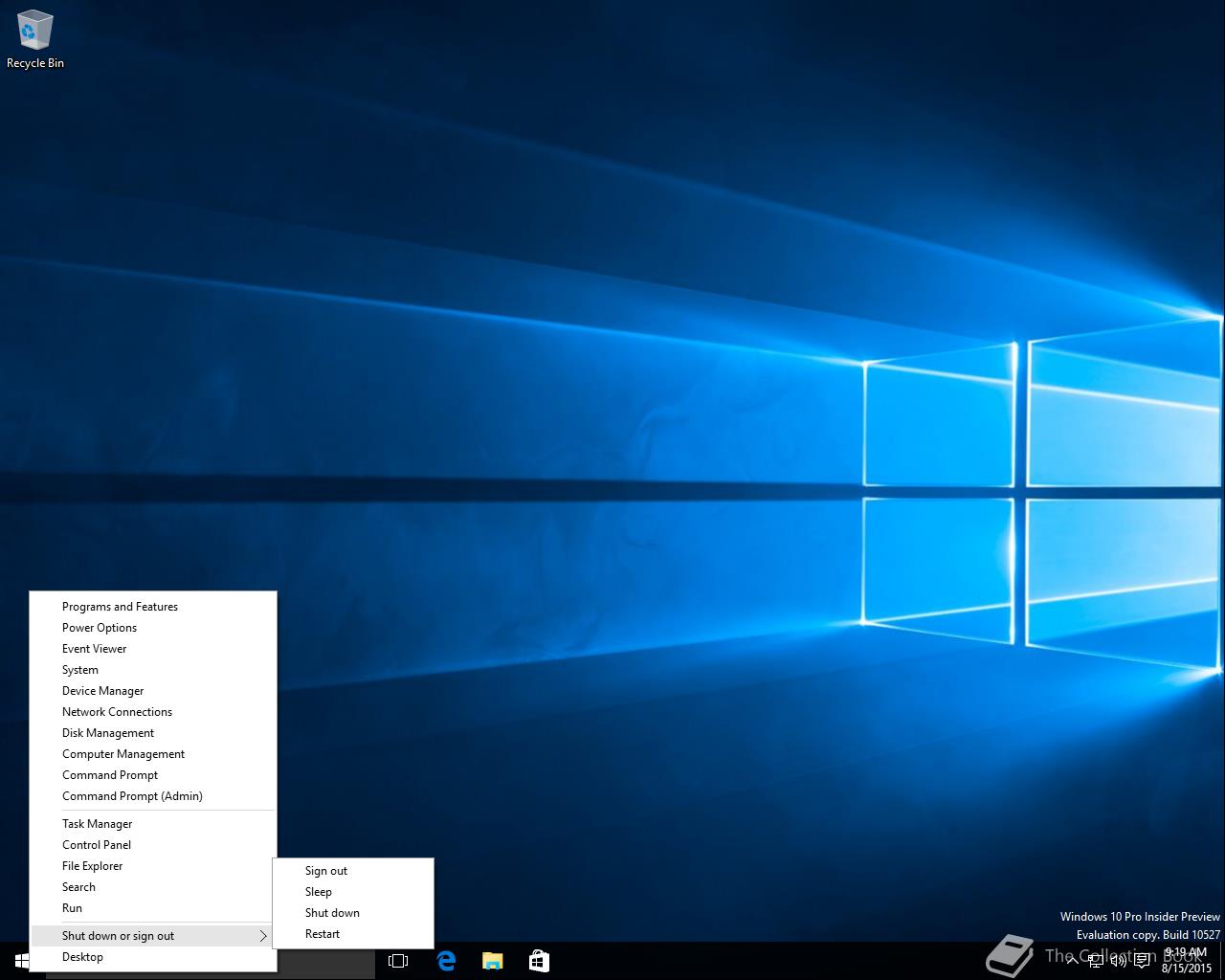Open network status tray icon

point(1096,962)
